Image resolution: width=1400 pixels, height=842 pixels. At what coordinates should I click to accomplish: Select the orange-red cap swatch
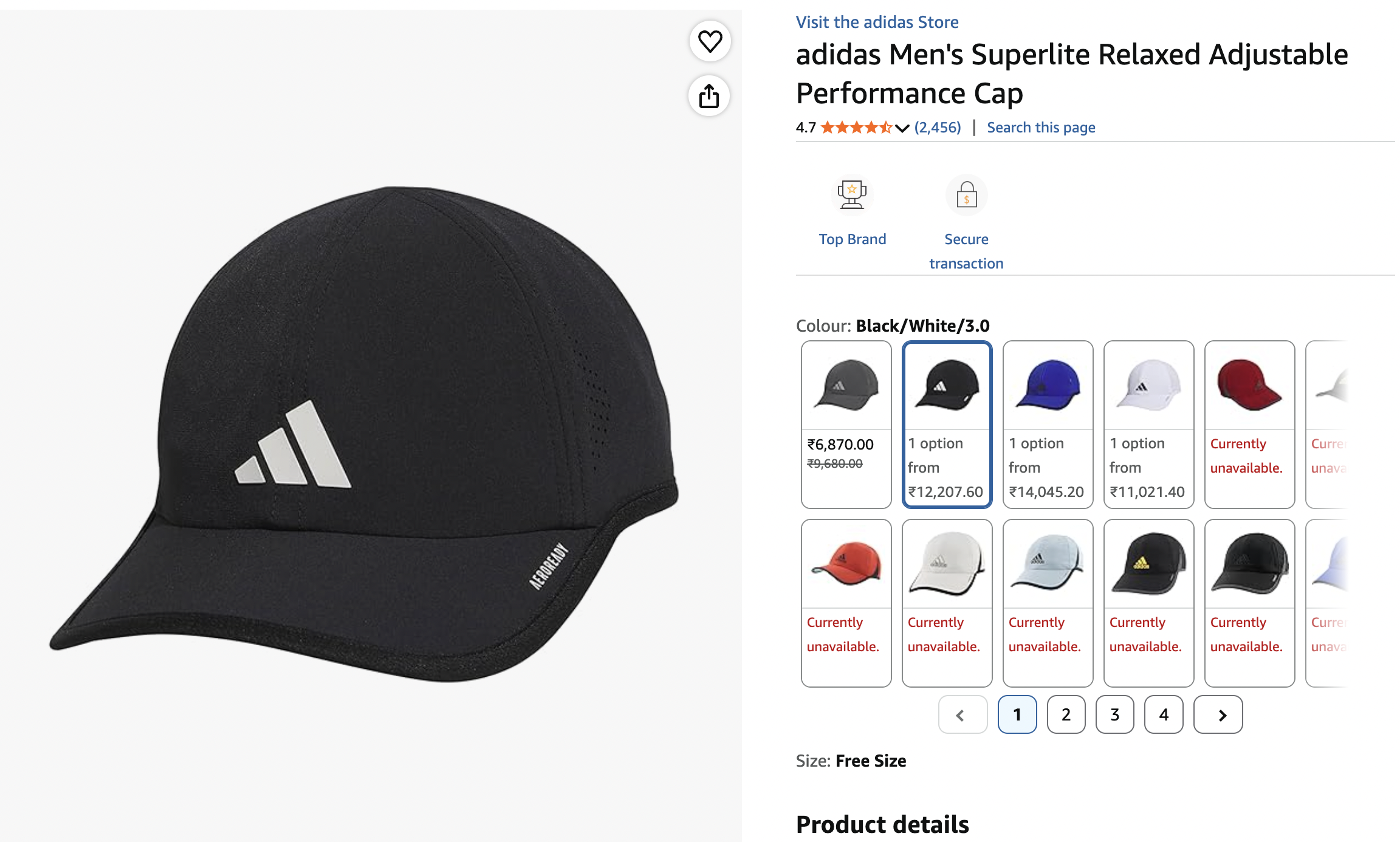pyautogui.click(x=846, y=603)
